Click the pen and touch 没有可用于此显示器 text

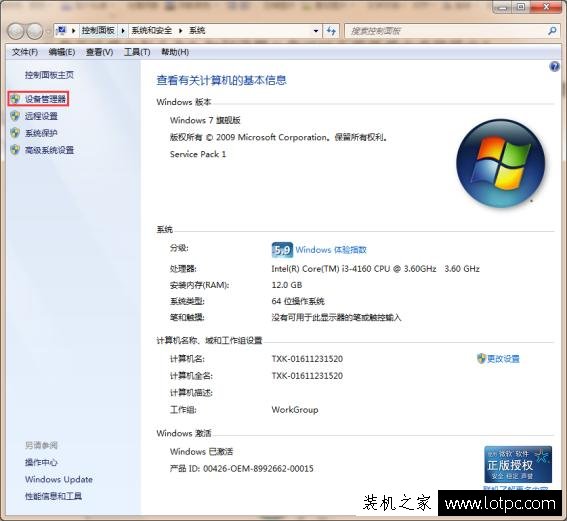(x=336, y=317)
